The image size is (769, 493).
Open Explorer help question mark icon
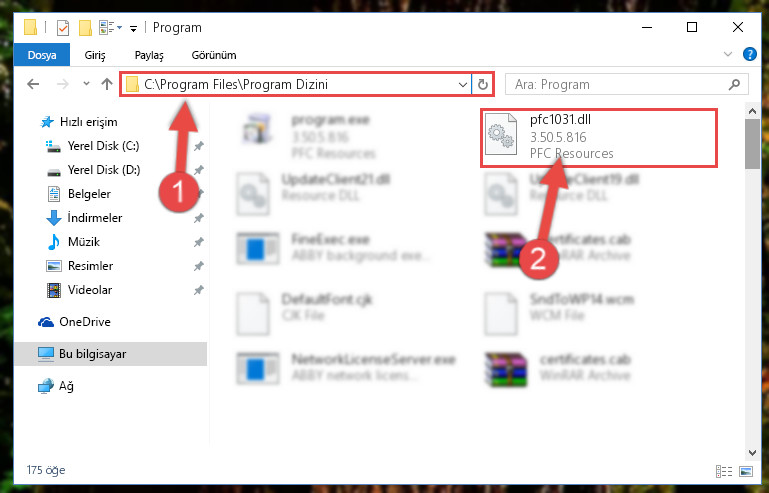tap(749, 54)
